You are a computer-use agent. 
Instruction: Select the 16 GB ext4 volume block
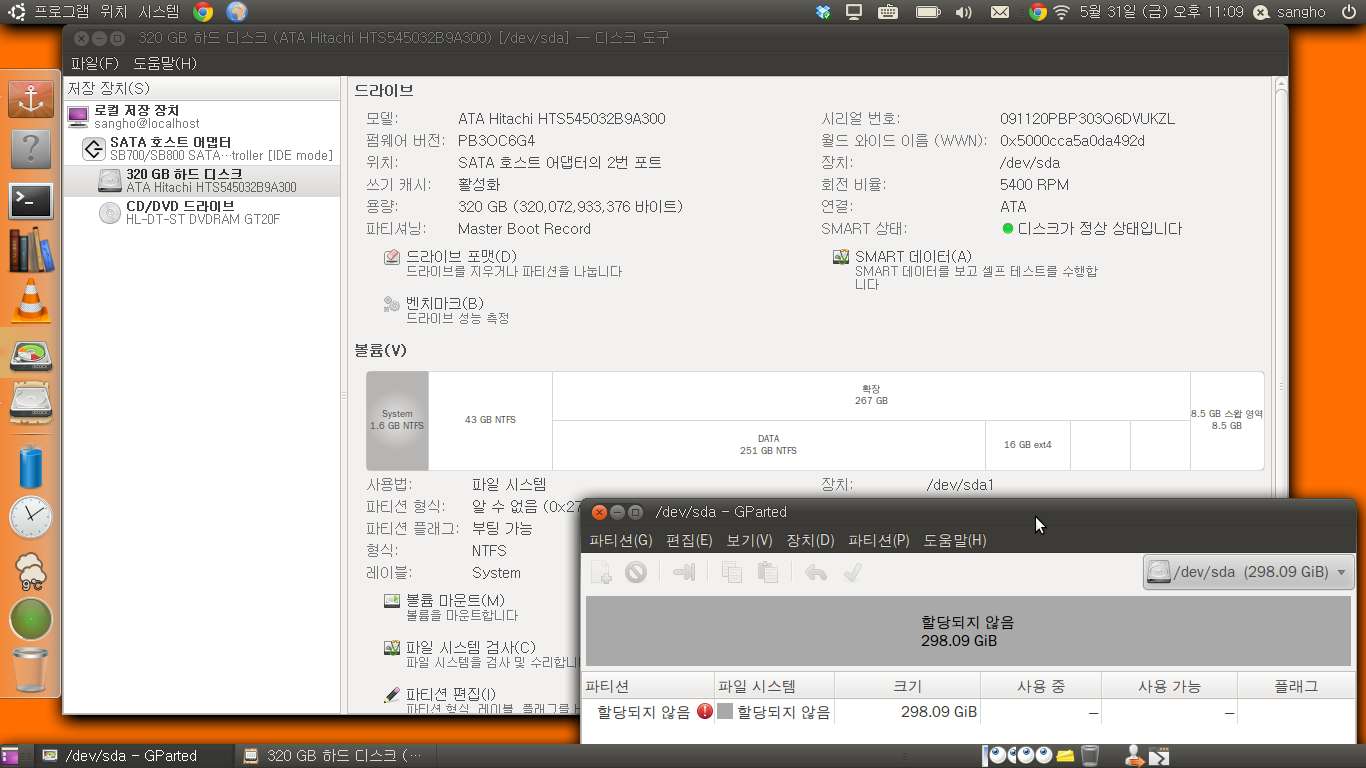point(1028,445)
